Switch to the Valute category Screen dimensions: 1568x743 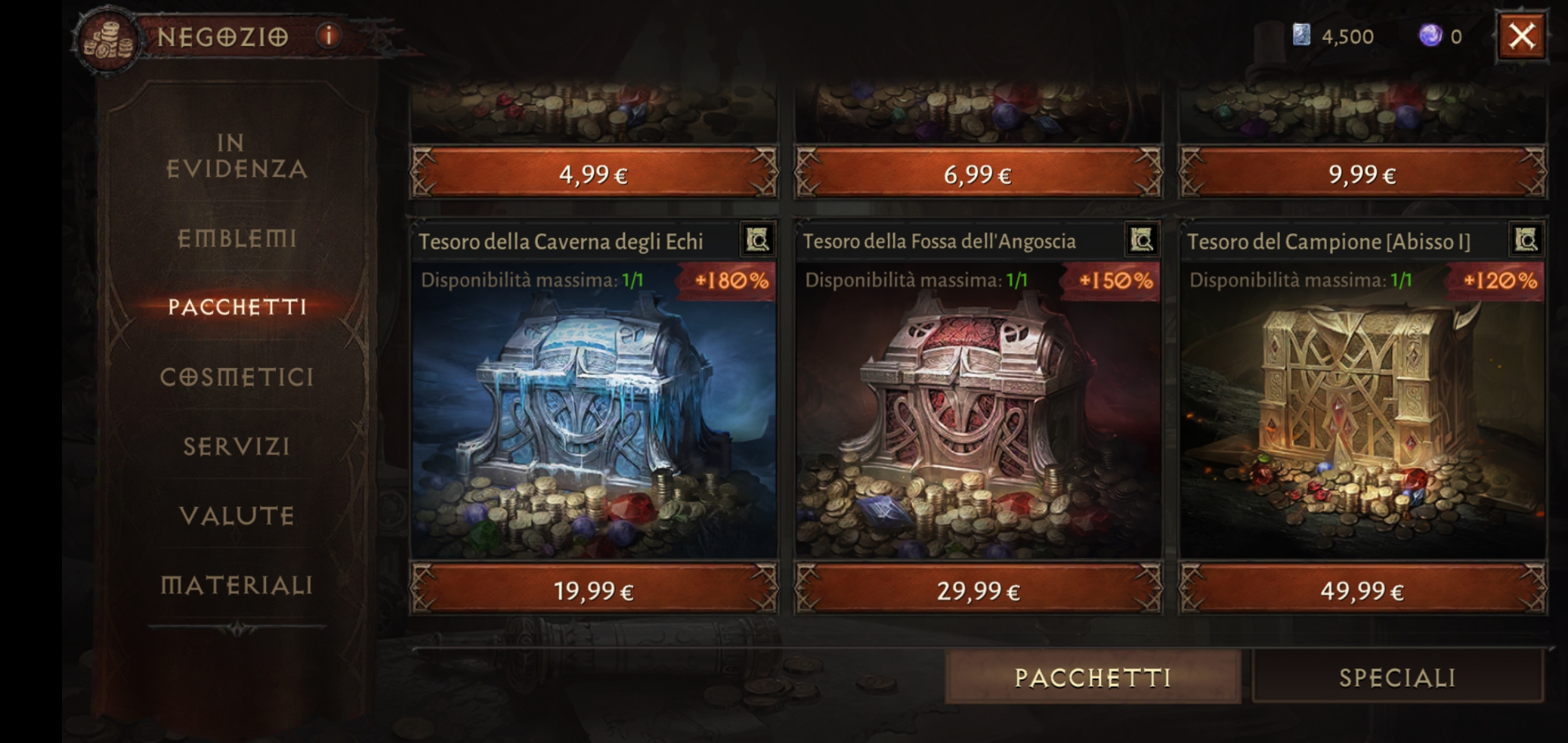pyautogui.click(x=237, y=516)
